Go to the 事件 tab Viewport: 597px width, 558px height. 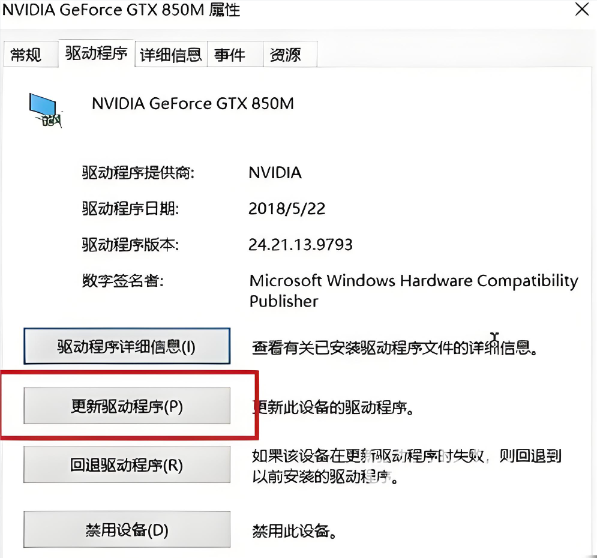pos(230,55)
